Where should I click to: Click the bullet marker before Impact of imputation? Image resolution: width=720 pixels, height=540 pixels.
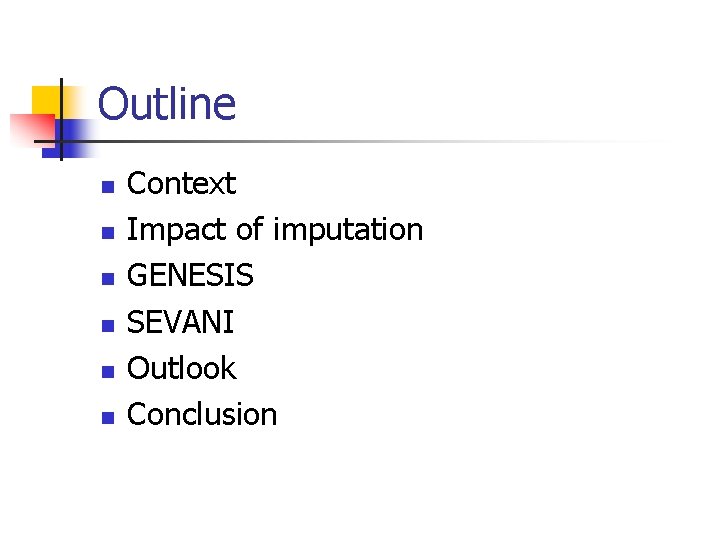click(x=108, y=233)
